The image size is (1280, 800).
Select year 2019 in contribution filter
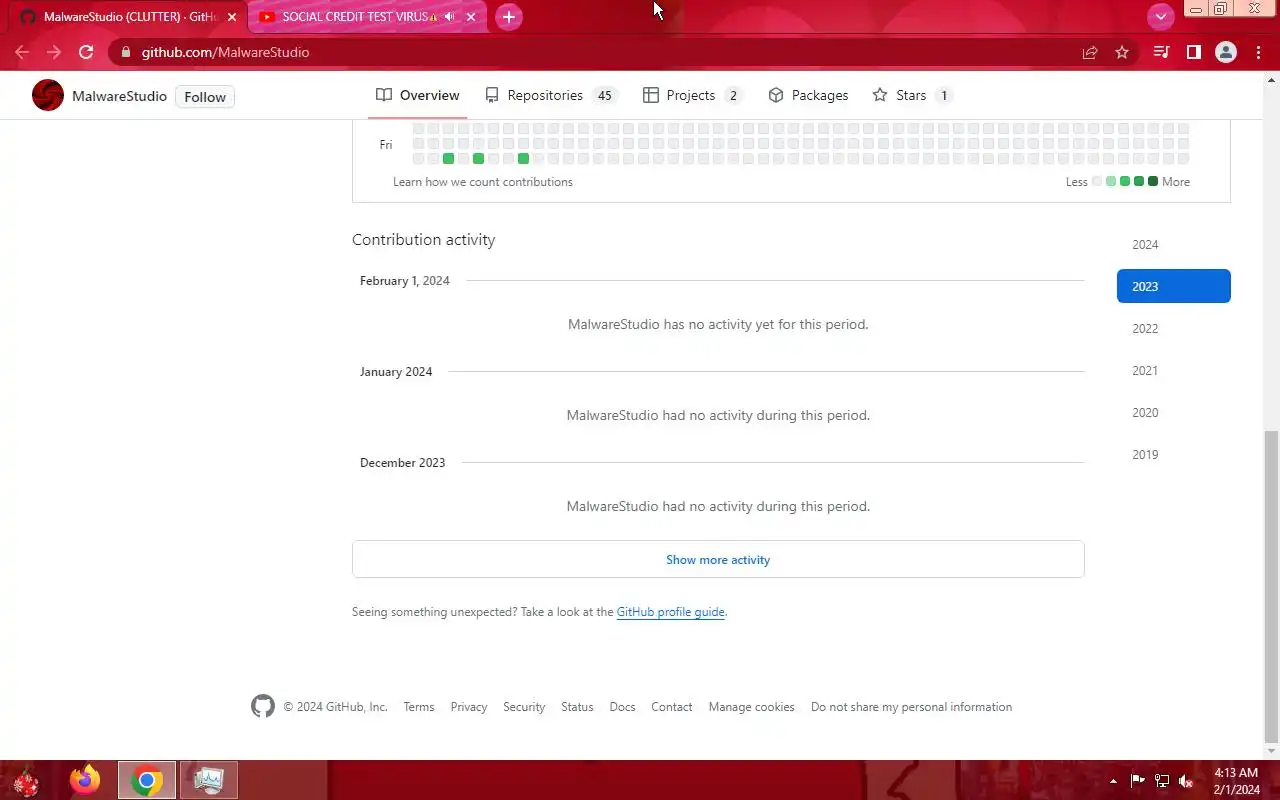pos(1173,454)
